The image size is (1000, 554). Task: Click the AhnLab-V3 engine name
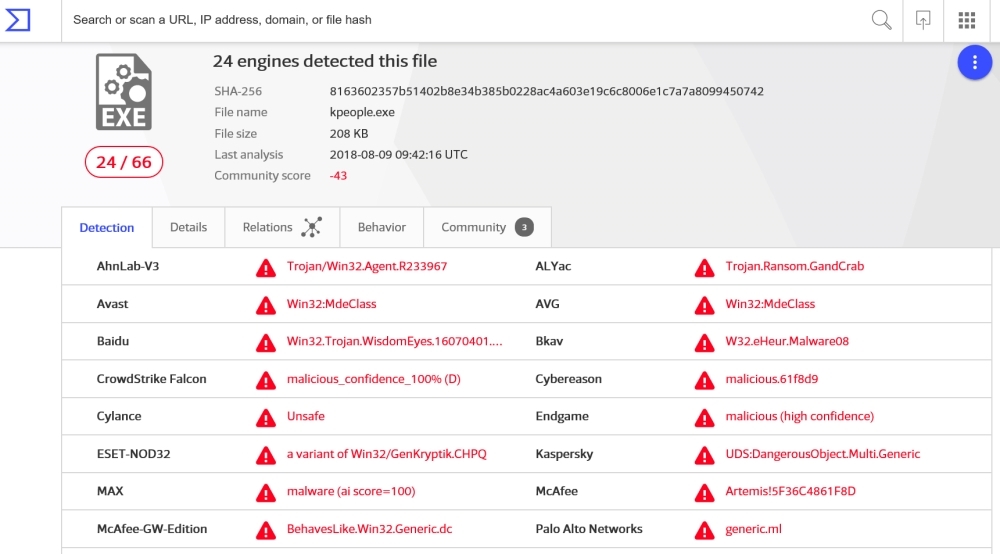click(128, 266)
